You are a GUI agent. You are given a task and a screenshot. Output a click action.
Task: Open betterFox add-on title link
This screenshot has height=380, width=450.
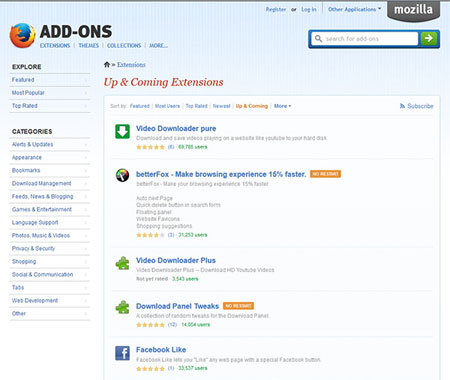pos(221,174)
